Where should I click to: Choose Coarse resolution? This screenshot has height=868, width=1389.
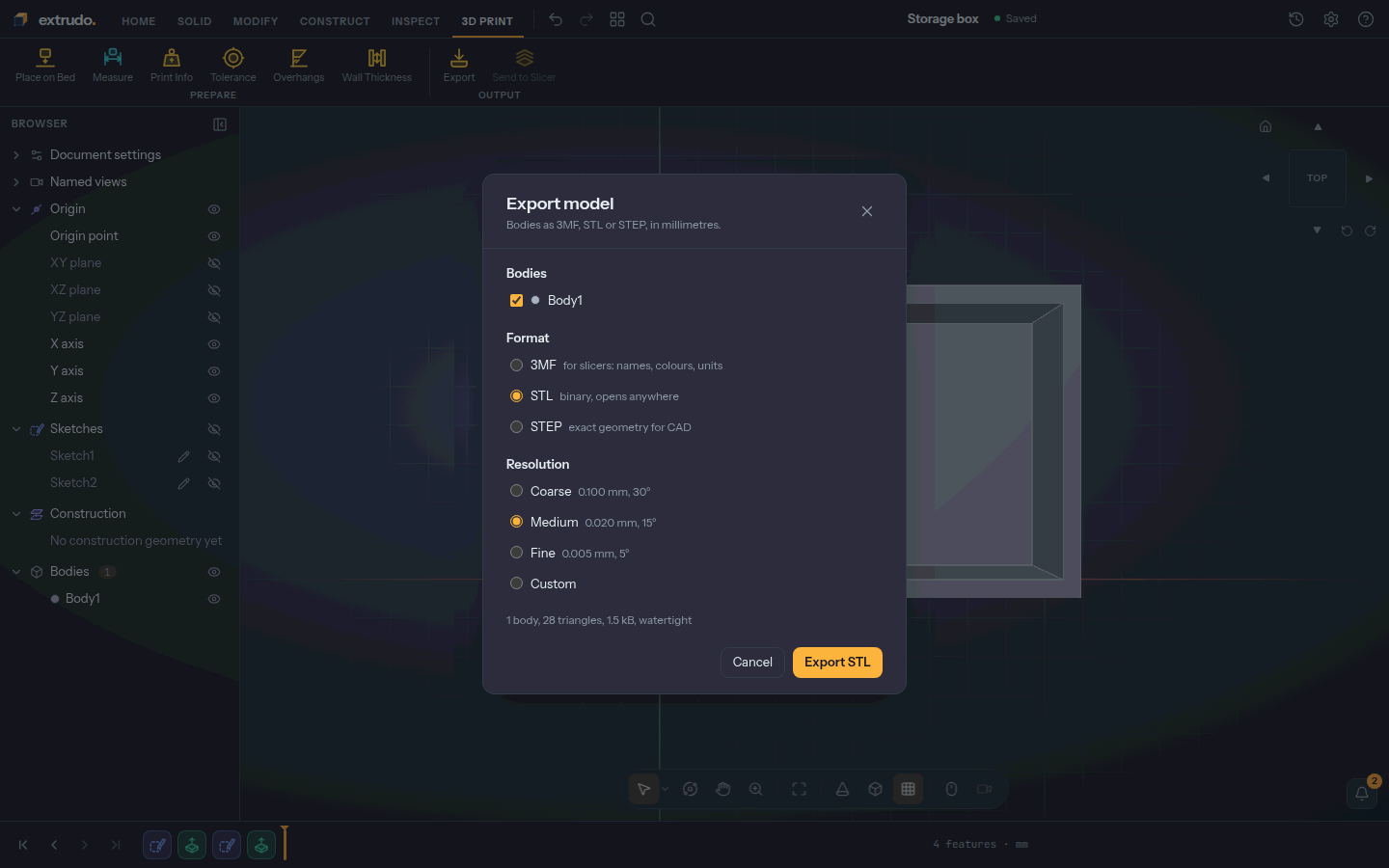[517, 491]
